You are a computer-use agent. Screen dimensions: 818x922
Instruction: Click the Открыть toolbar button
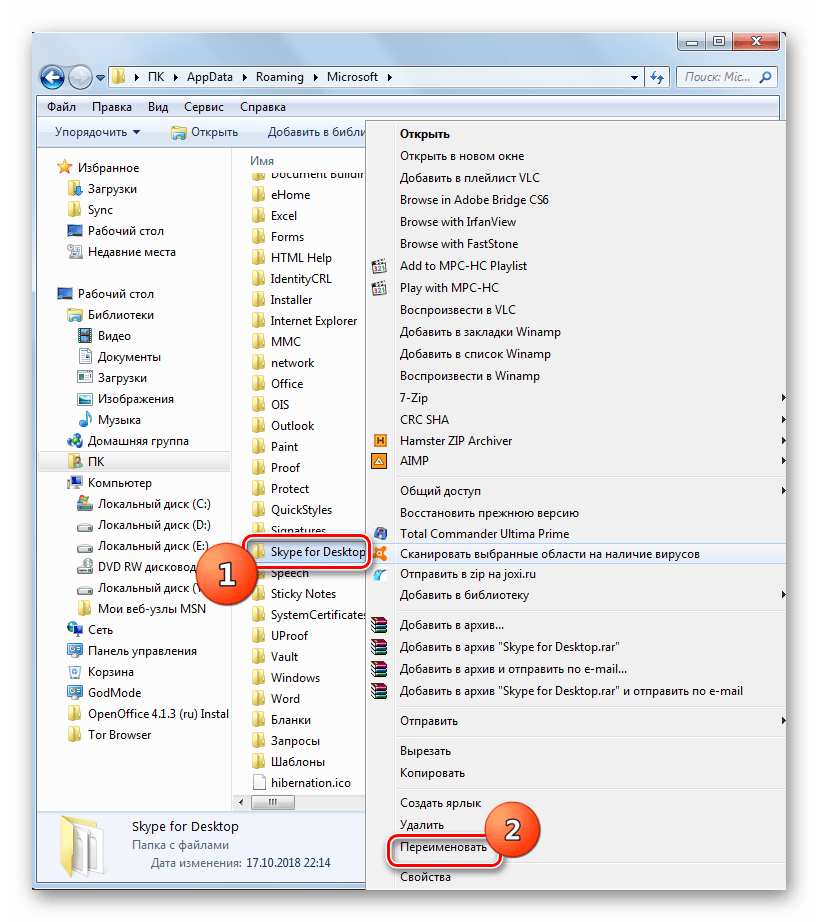point(204,132)
